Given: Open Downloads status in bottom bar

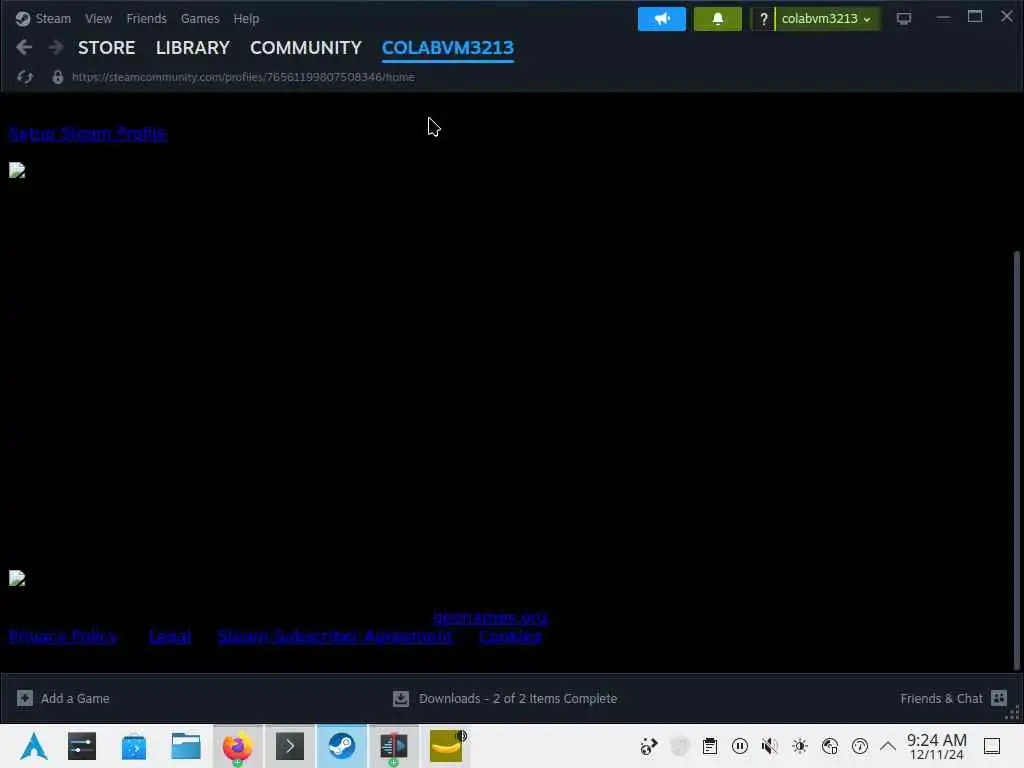Looking at the screenshot, I should [505, 698].
